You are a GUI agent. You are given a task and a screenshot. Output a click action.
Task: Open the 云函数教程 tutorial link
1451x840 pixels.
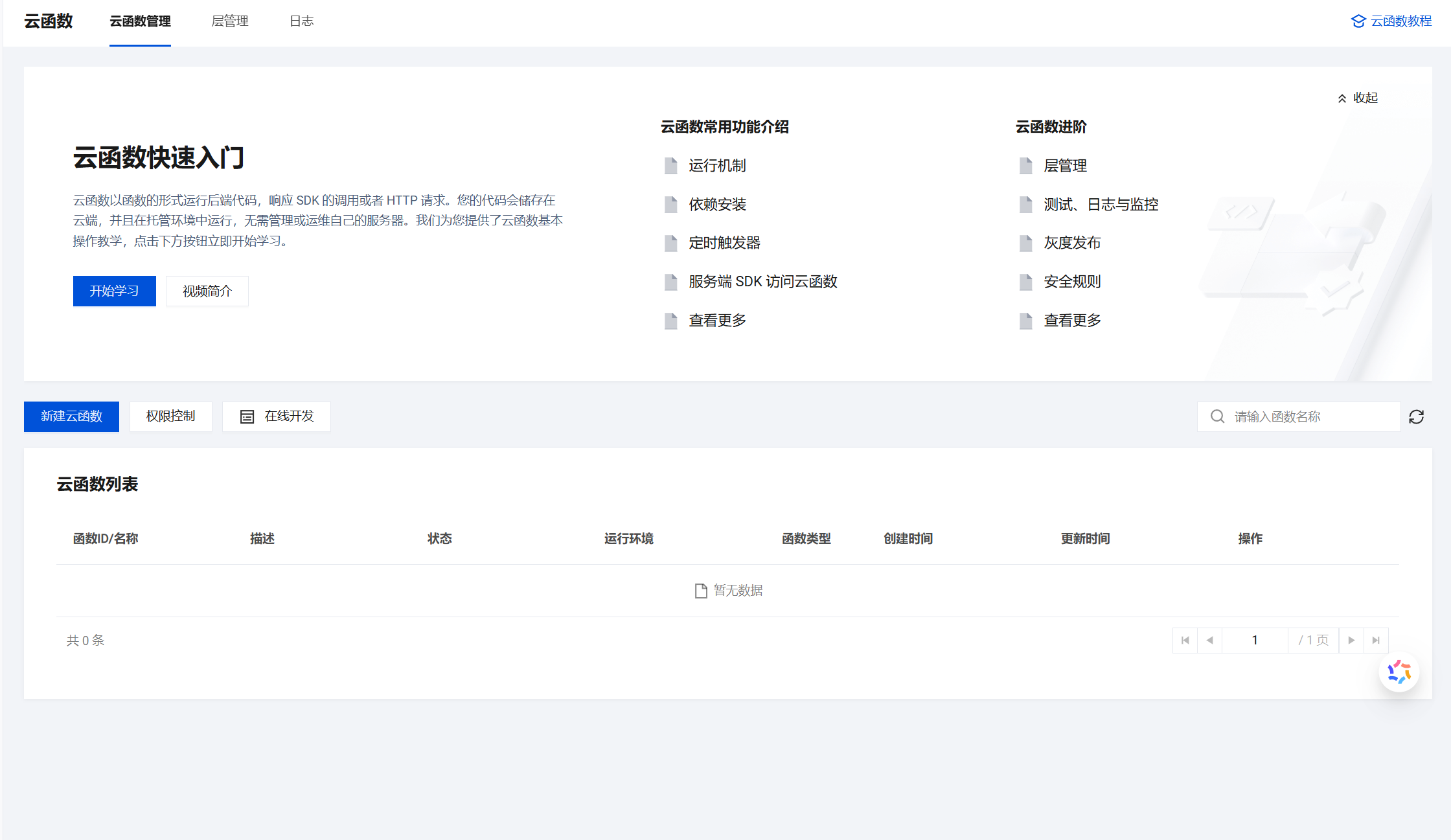coord(1391,21)
